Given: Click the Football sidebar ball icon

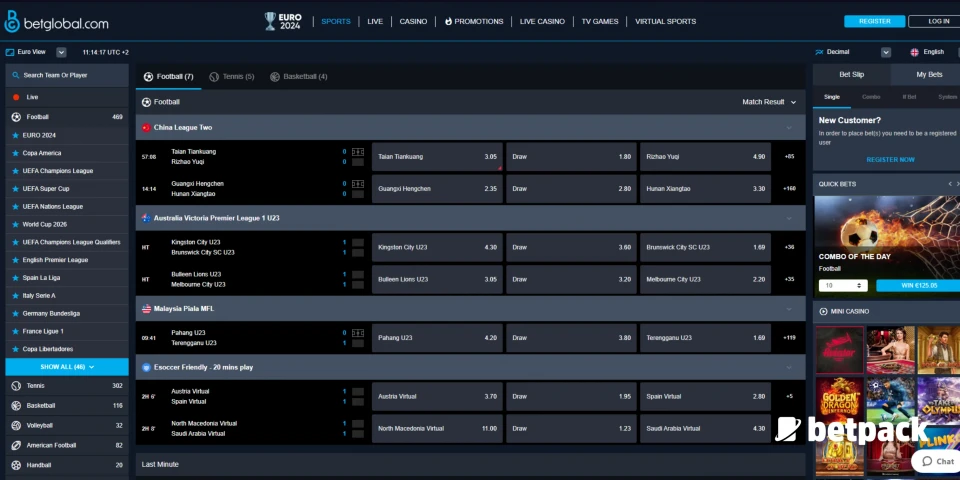Looking at the screenshot, I should click(x=16, y=117).
